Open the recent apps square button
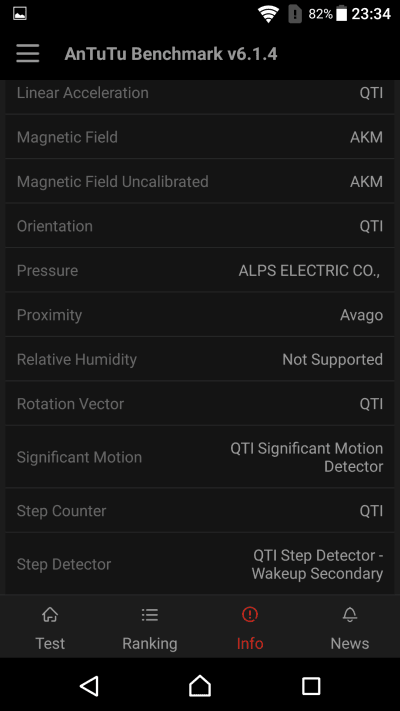This screenshot has height=711, width=400. click(311, 686)
